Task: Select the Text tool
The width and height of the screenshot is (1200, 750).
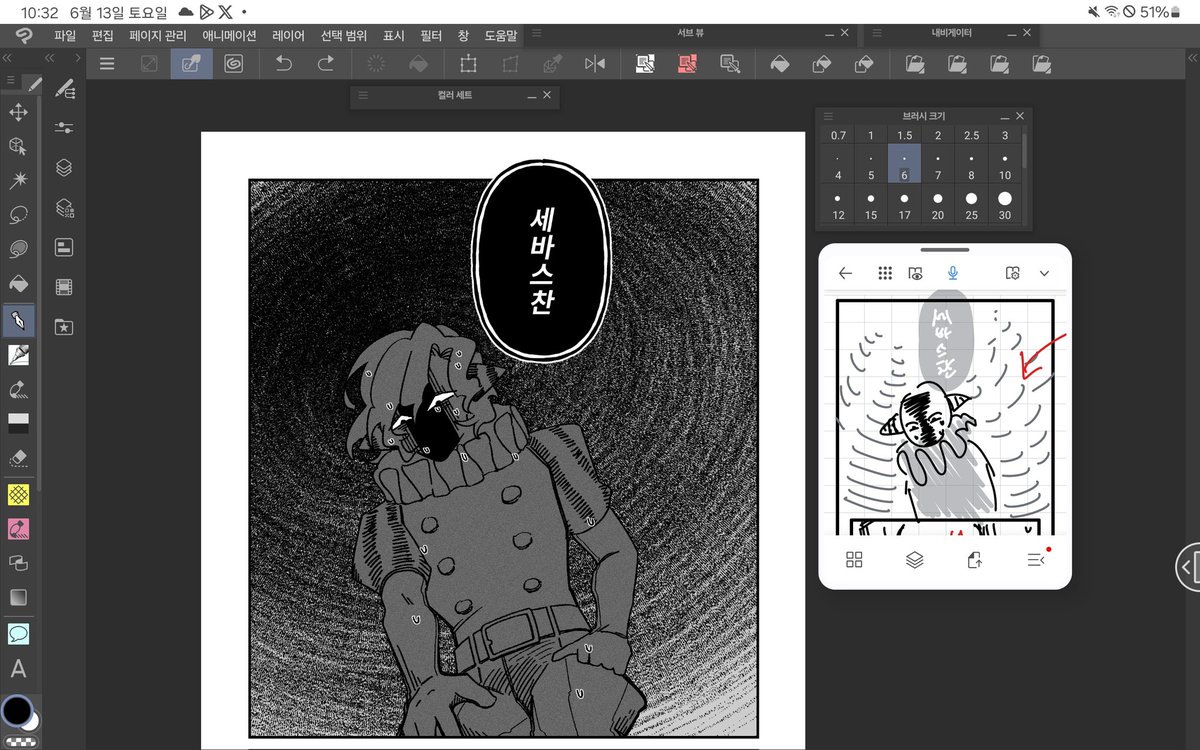Action: pos(18,669)
